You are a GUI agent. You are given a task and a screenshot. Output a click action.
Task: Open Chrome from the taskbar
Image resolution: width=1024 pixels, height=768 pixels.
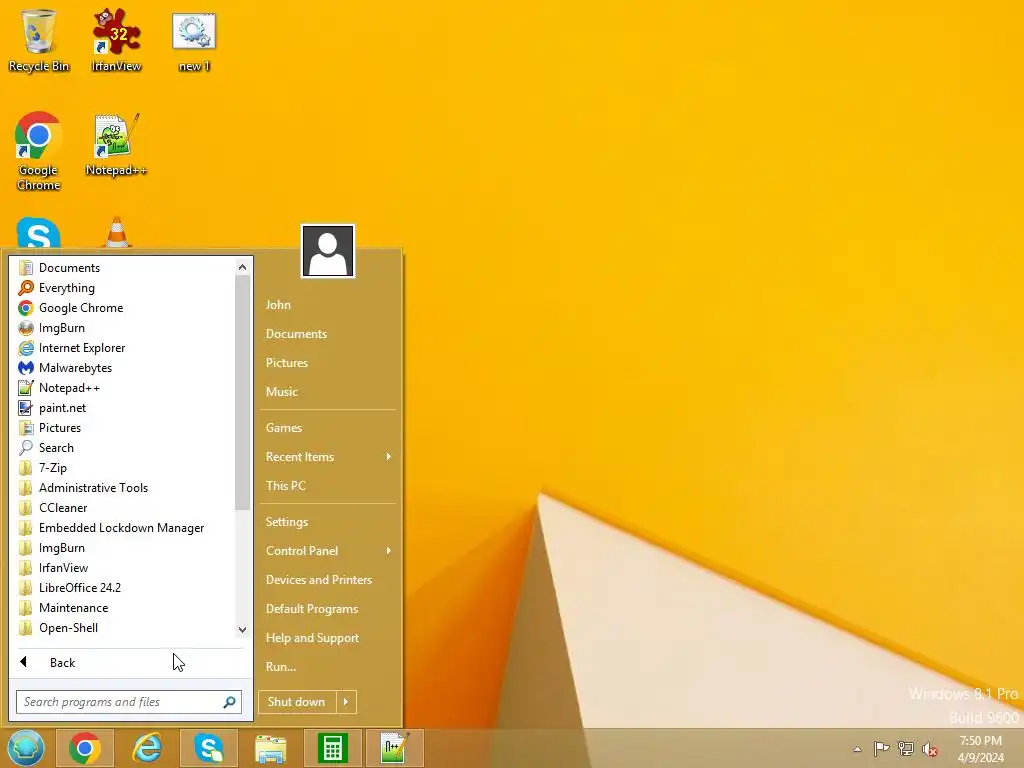tap(85, 748)
